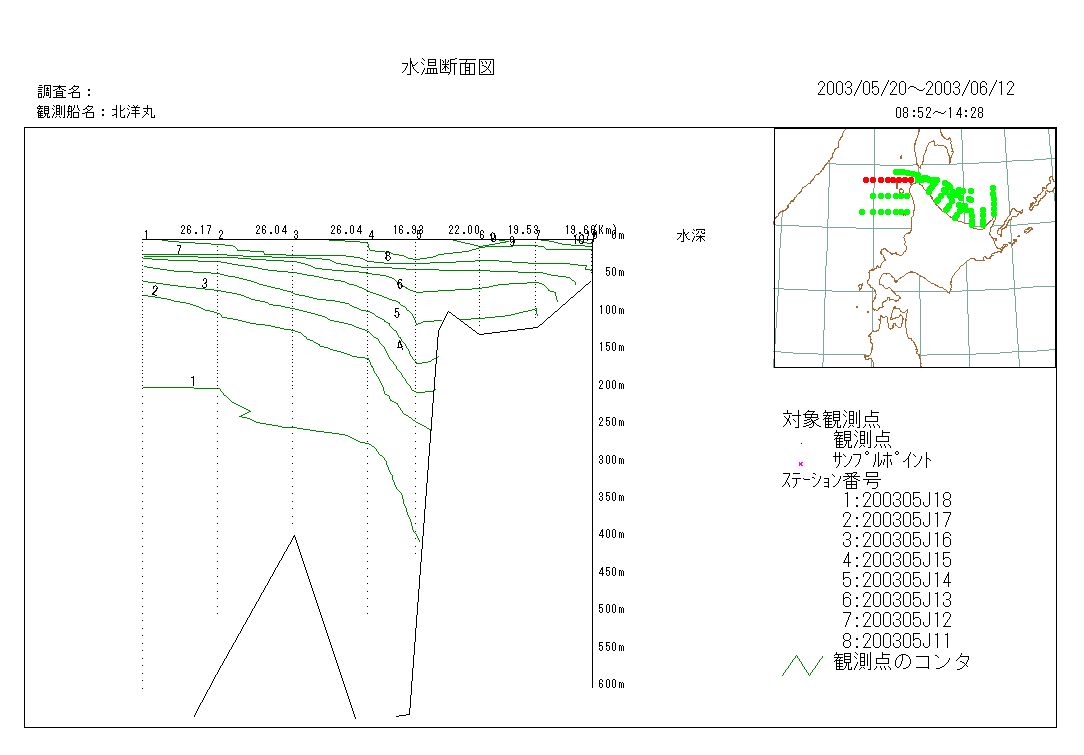Click the 水深 axis label

[x=692, y=237]
